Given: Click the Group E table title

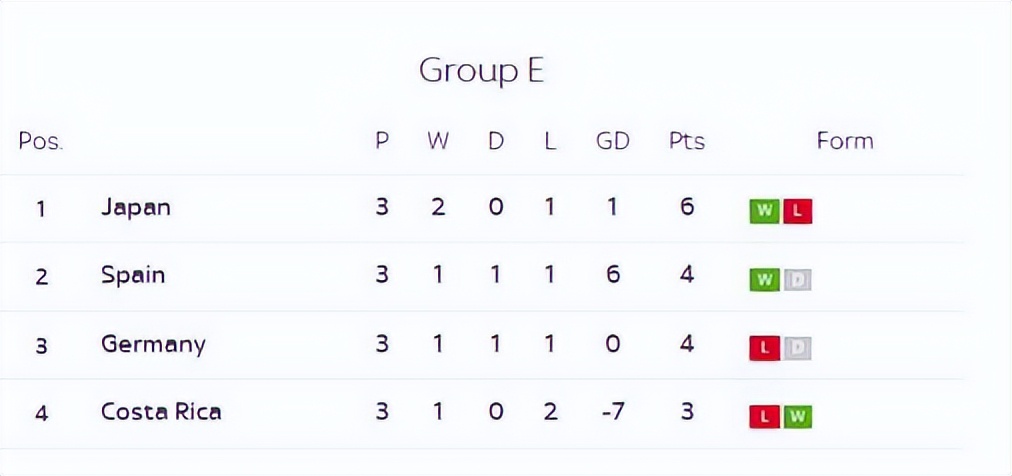Looking at the screenshot, I should [x=481, y=71].
